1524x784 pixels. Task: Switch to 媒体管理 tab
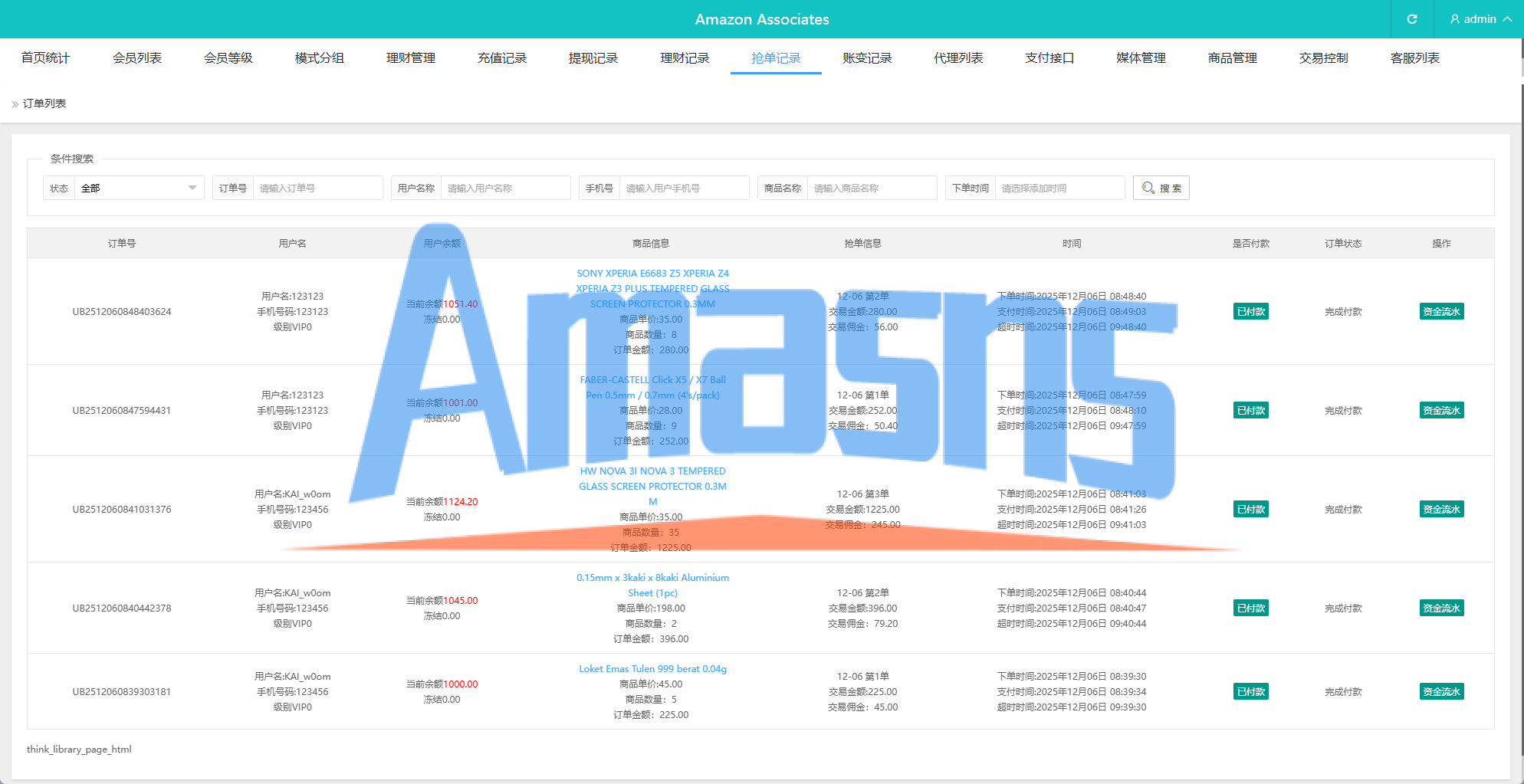click(x=1141, y=58)
